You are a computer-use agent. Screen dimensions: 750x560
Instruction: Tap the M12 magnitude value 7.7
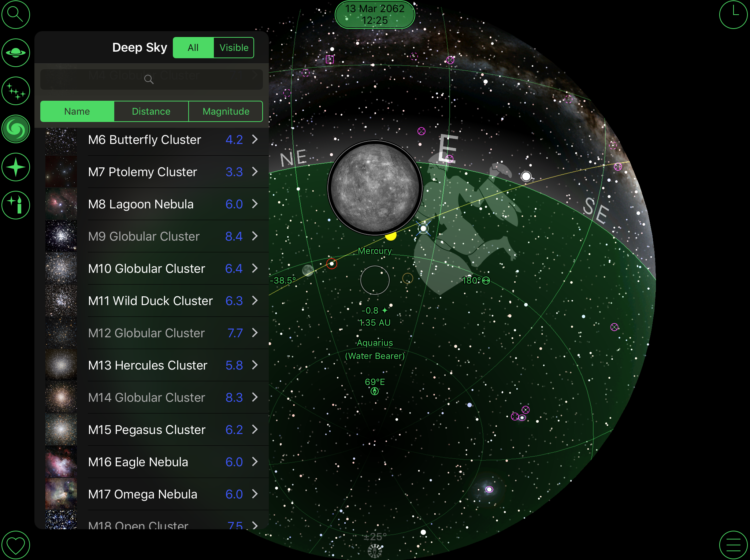(235, 333)
